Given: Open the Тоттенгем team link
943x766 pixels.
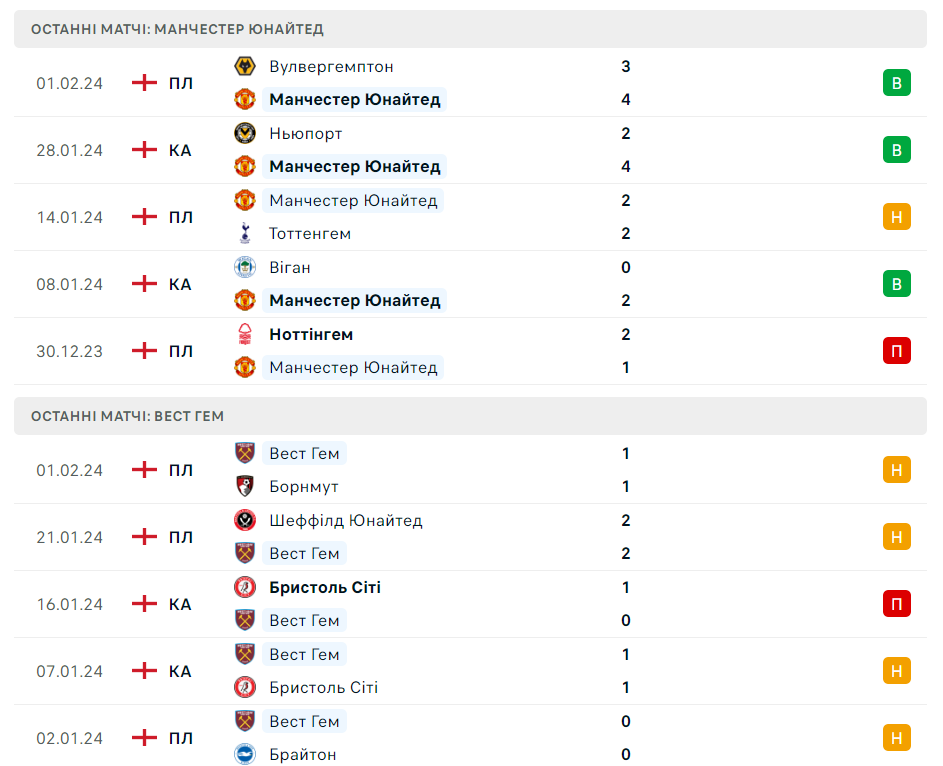Looking at the screenshot, I should [x=310, y=234].
